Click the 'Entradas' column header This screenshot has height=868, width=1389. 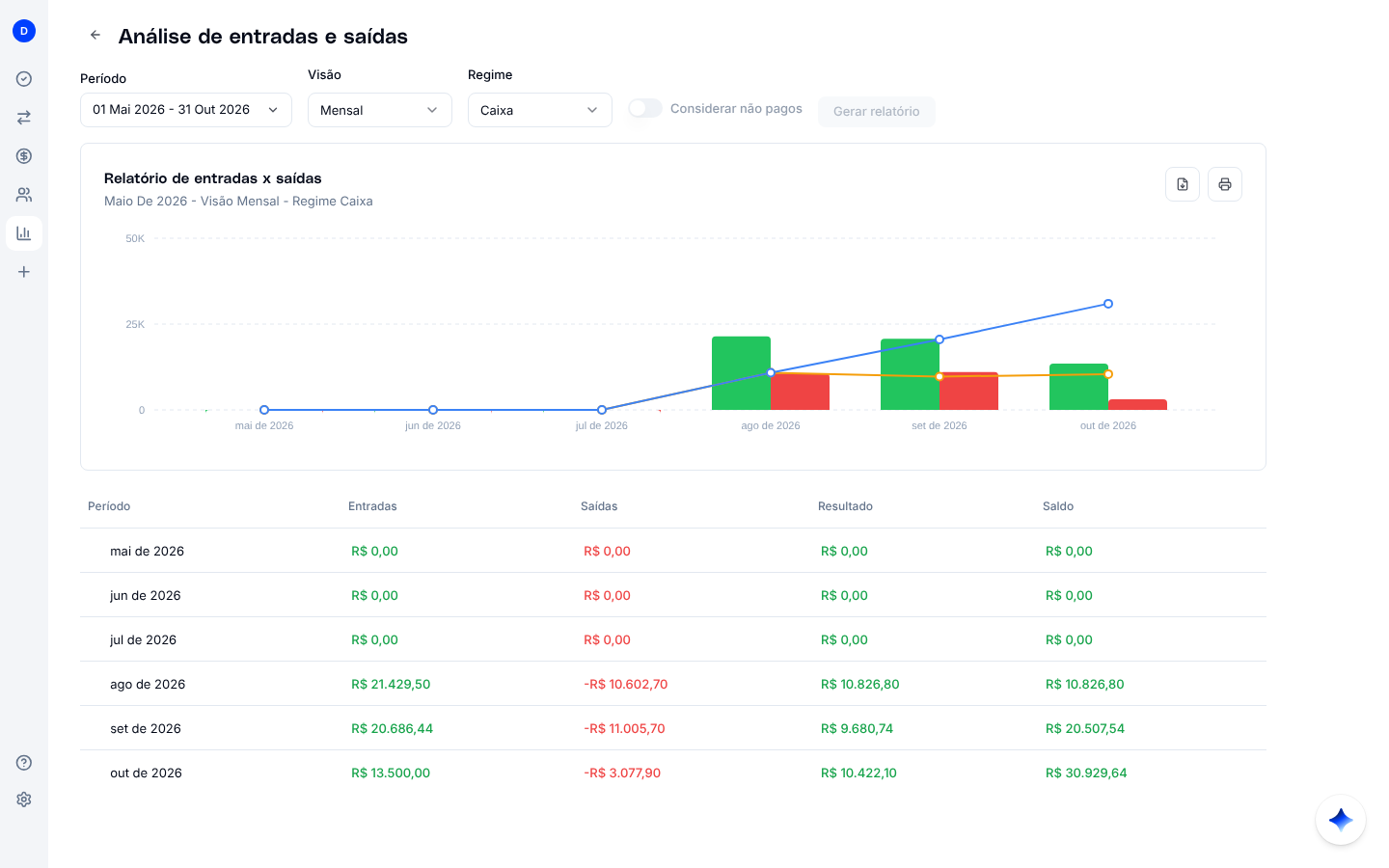(372, 506)
